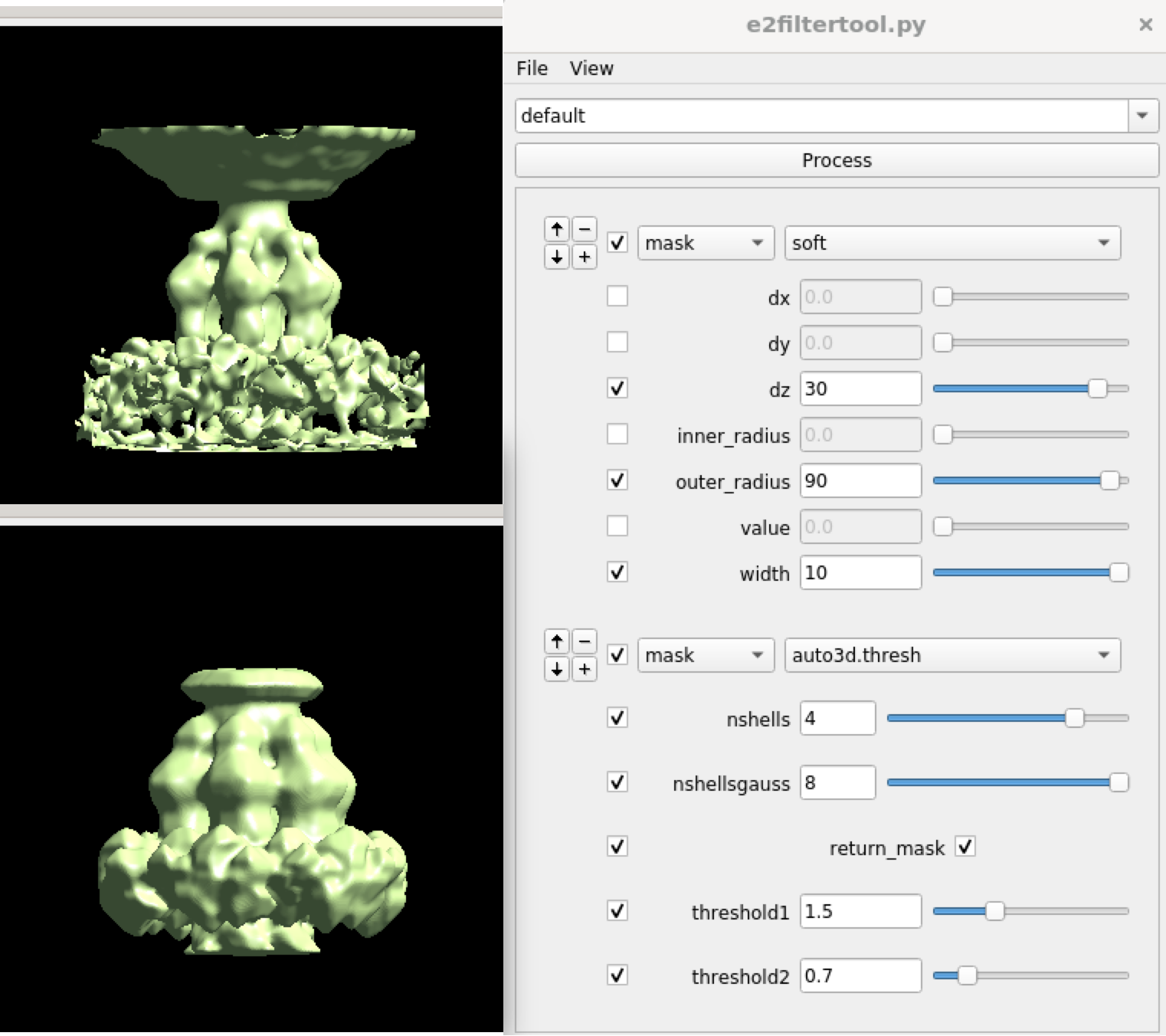Add processor after auto3d.thresh
This screenshot has height=1036, width=1166.
click(585, 669)
